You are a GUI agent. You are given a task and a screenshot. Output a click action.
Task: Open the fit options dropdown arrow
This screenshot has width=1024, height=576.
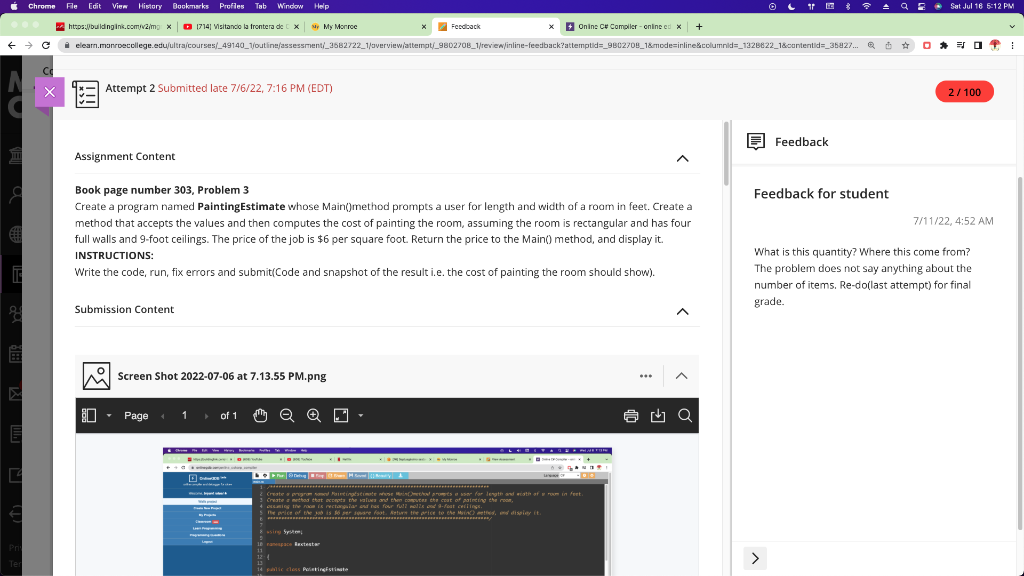pyautogui.click(x=360, y=415)
